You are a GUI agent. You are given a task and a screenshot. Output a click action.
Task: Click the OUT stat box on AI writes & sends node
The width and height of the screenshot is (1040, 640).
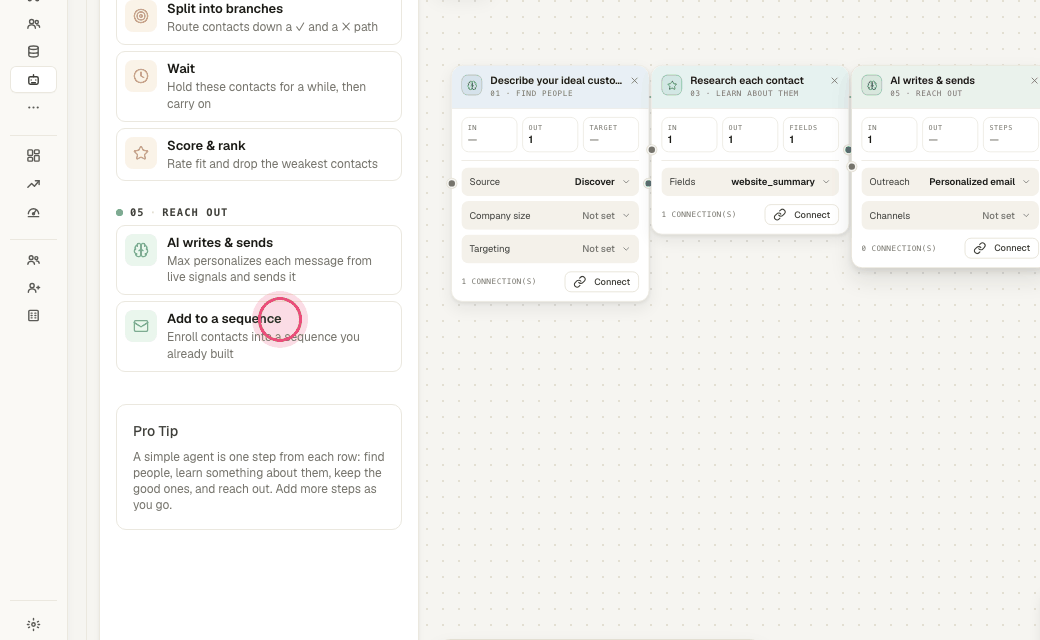[x=950, y=135]
